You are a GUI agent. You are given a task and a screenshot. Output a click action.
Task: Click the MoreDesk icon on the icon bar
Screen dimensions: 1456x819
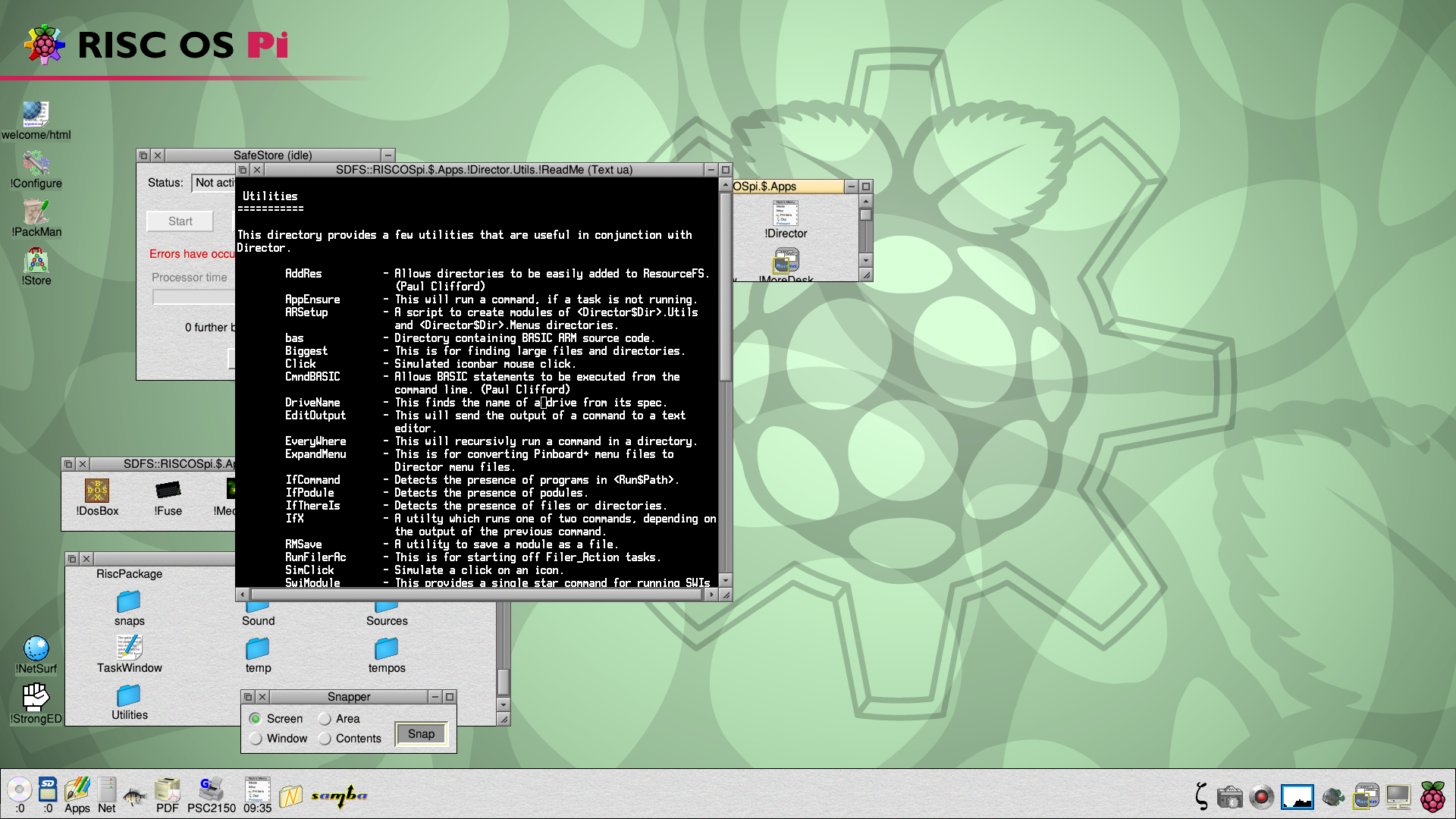[1366, 795]
